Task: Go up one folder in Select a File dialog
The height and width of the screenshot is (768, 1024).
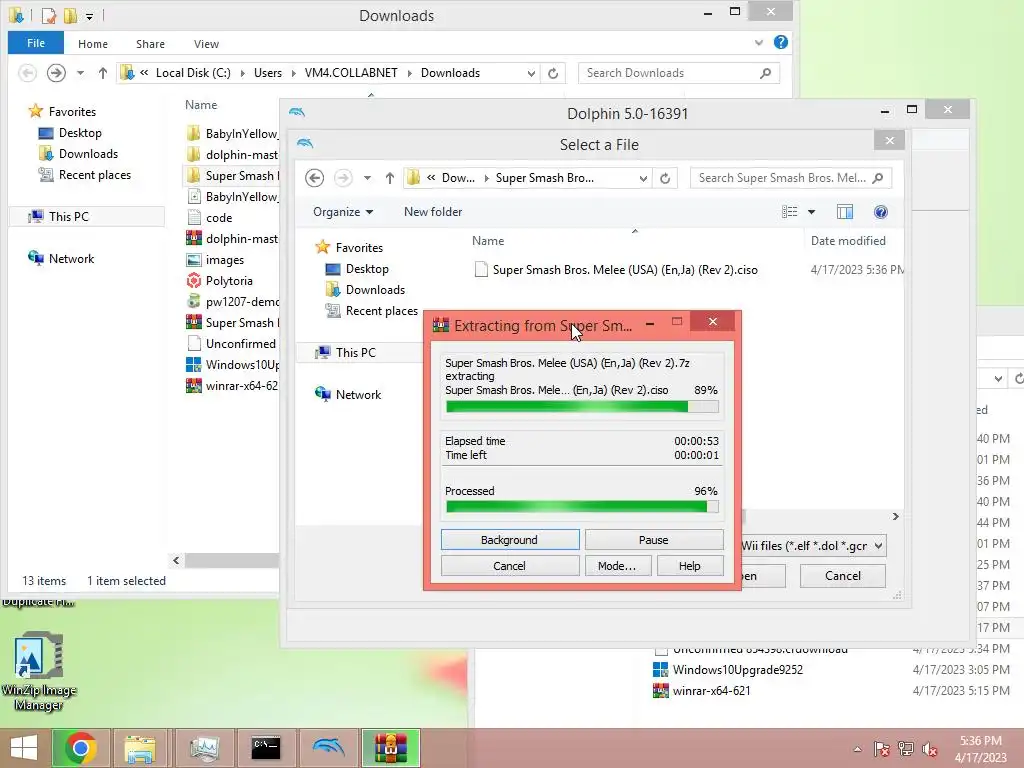Action: 390,178
